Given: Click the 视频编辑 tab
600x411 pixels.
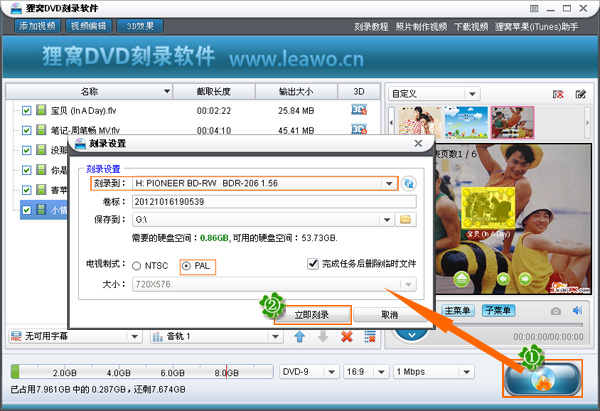Looking at the screenshot, I should [x=88, y=26].
